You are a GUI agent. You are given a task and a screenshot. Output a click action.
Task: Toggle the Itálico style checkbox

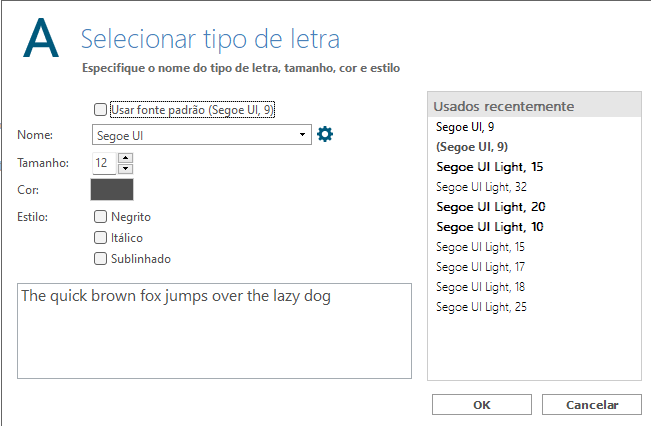click(x=100, y=237)
